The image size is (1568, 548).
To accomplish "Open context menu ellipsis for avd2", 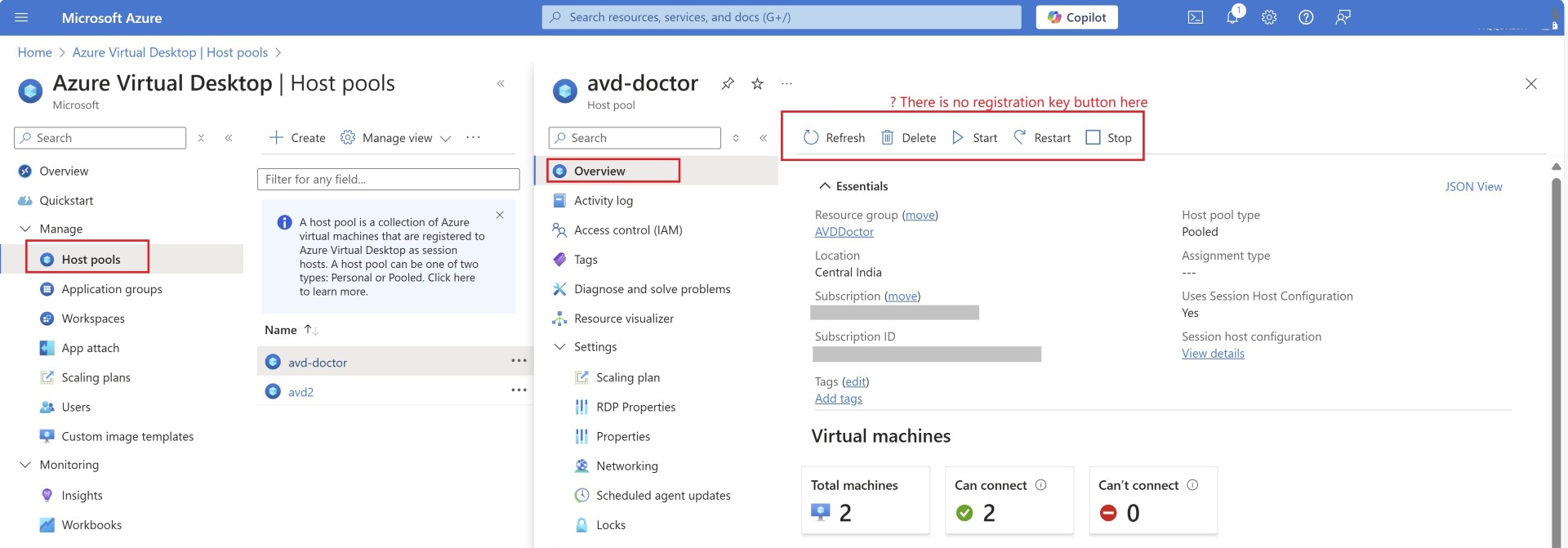I will pyautogui.click(x=519, y=390).
